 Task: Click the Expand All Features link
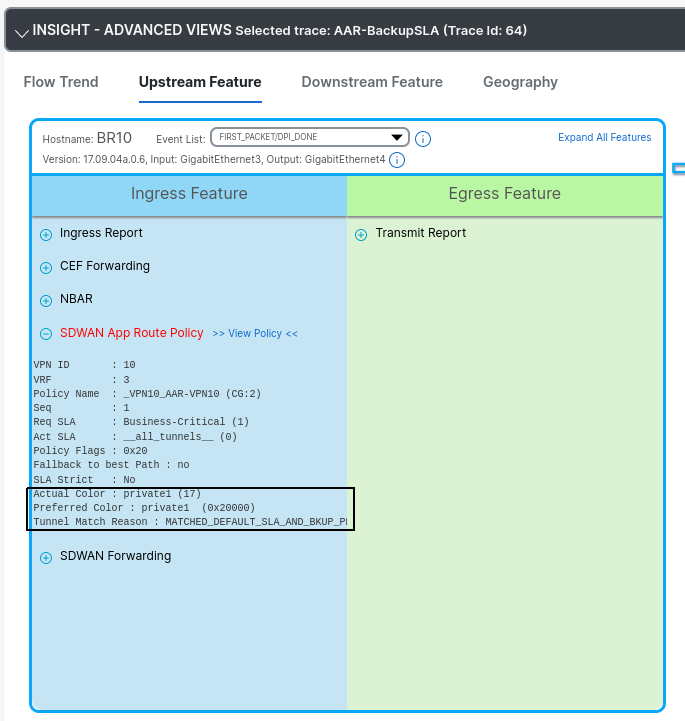click(604, 137)
